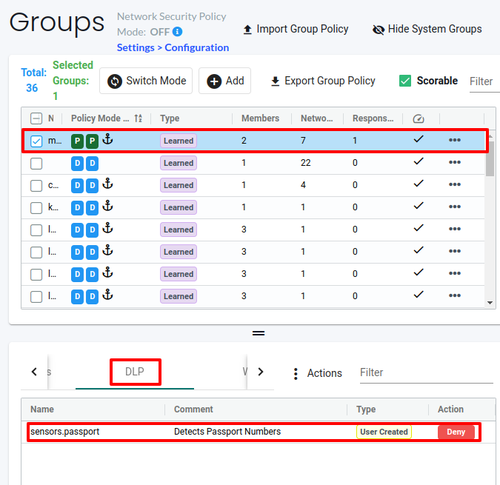Click the Switch Mode button
The width and height of the screenshot is (500, 485).
[146, 81]
